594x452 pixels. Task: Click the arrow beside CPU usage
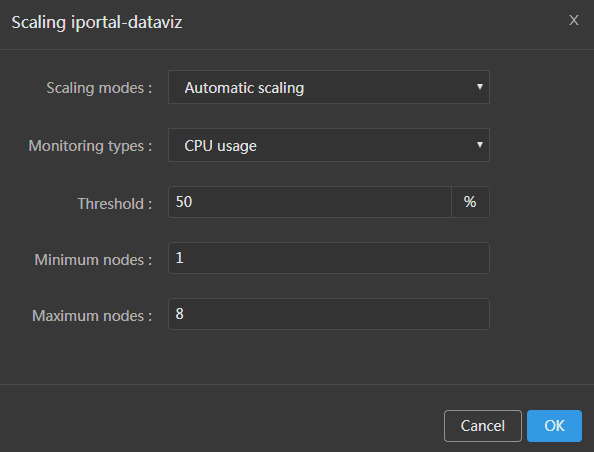[x=480, y=145]
